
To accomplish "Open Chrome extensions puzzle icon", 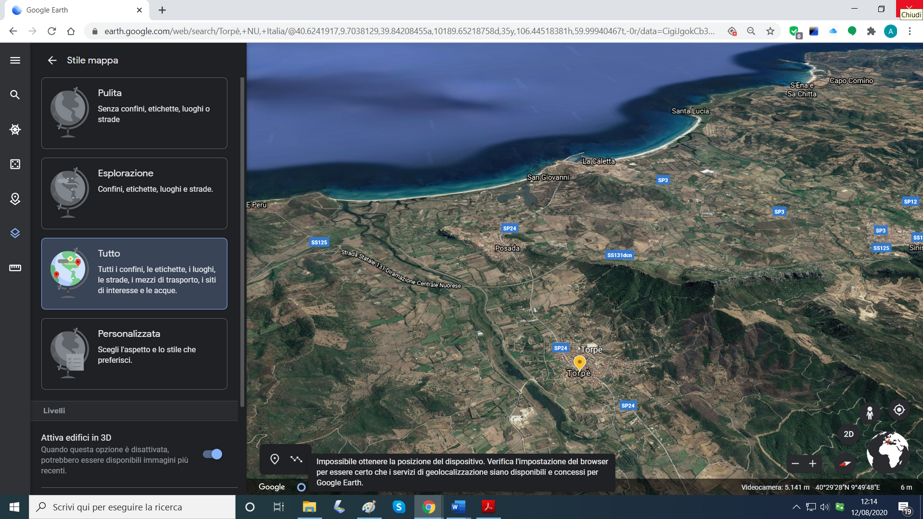I will (871, 31).
